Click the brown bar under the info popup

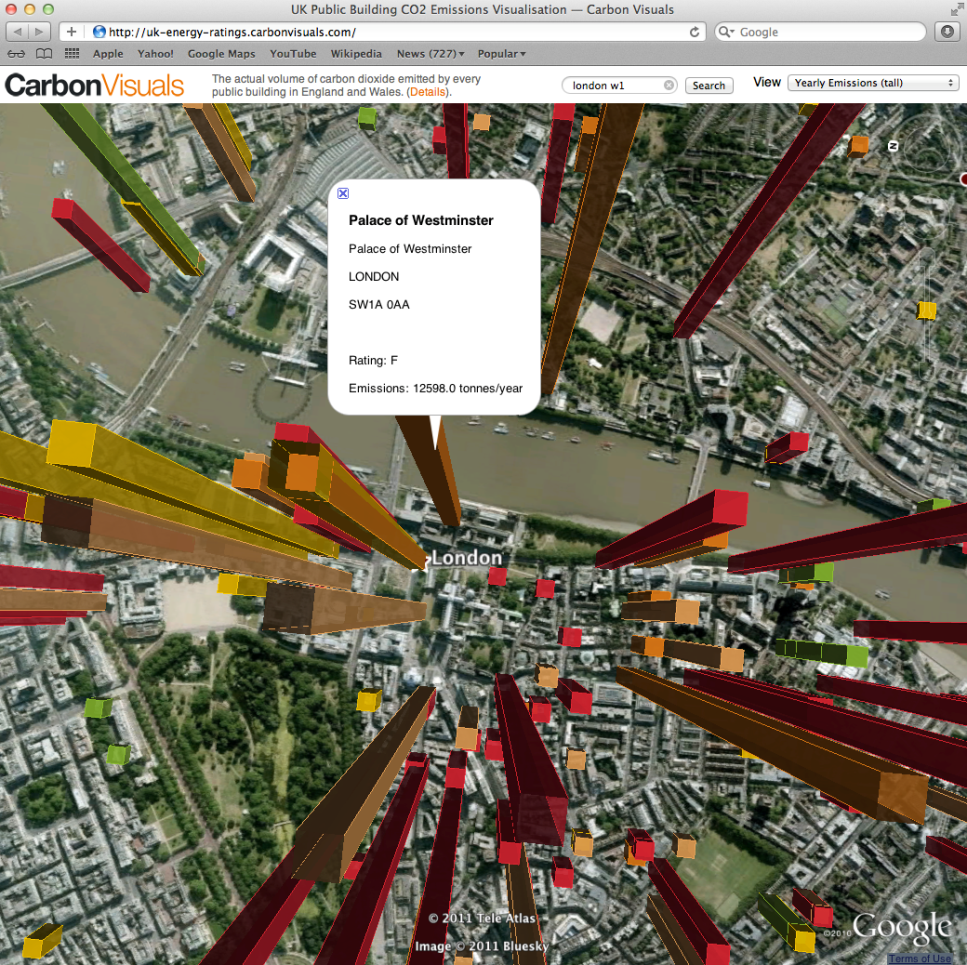[432, 472]
